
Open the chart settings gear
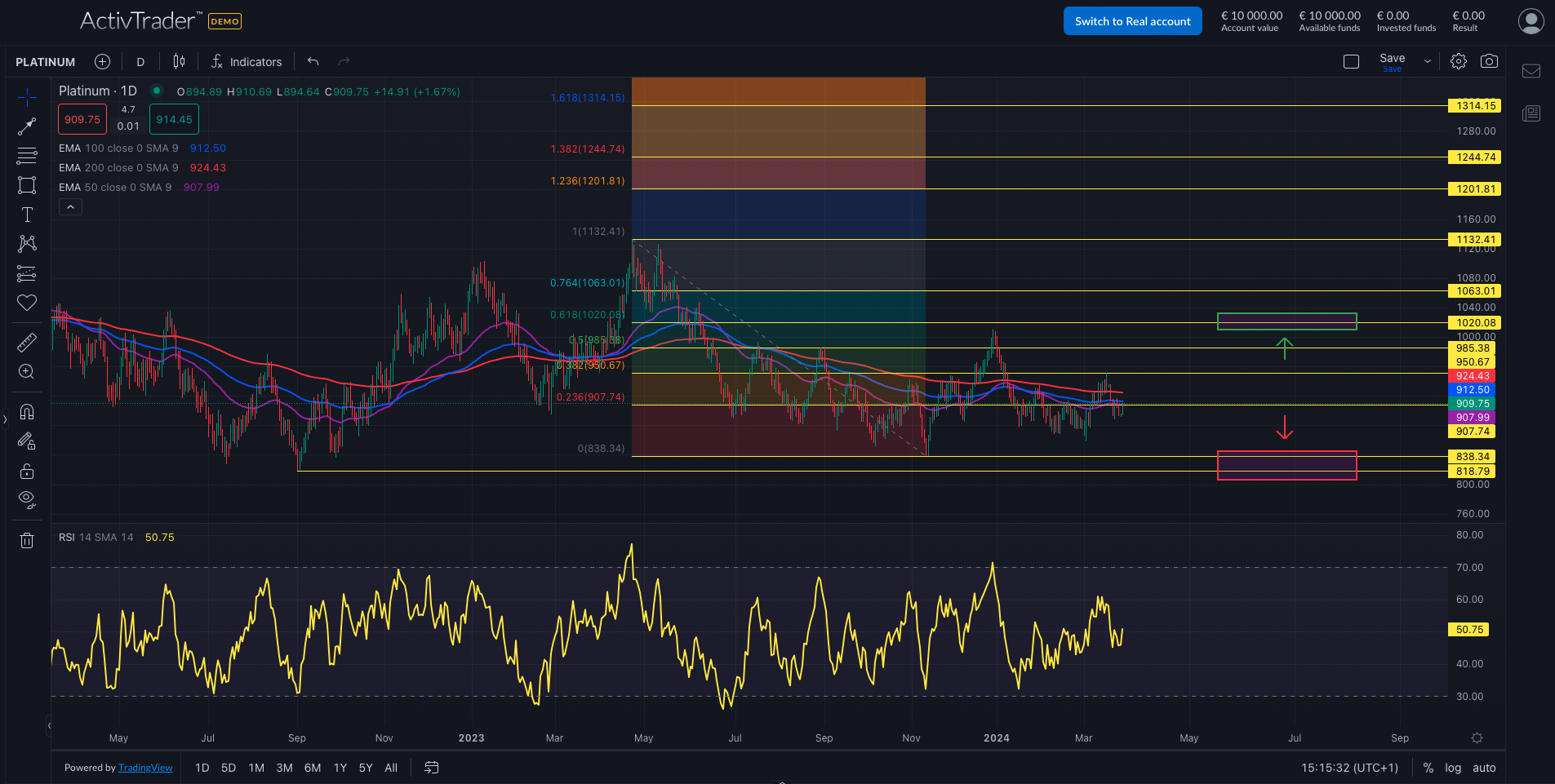click(x=1459, y=60)
